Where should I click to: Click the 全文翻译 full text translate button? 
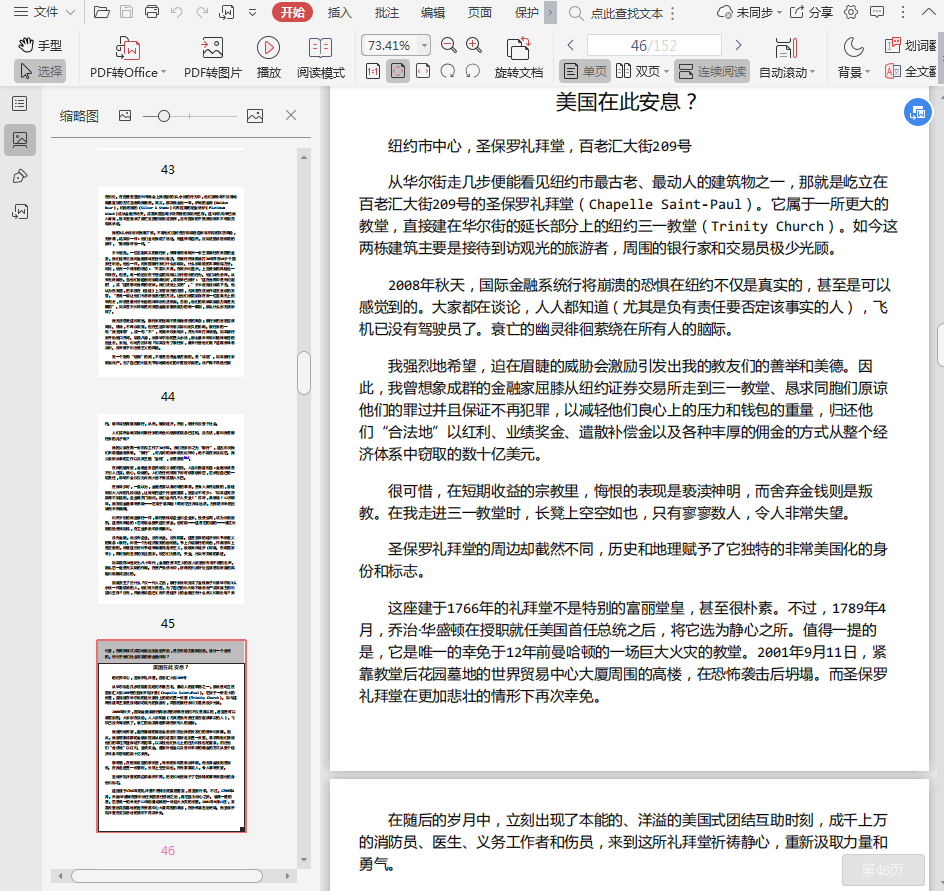[910, 72]
